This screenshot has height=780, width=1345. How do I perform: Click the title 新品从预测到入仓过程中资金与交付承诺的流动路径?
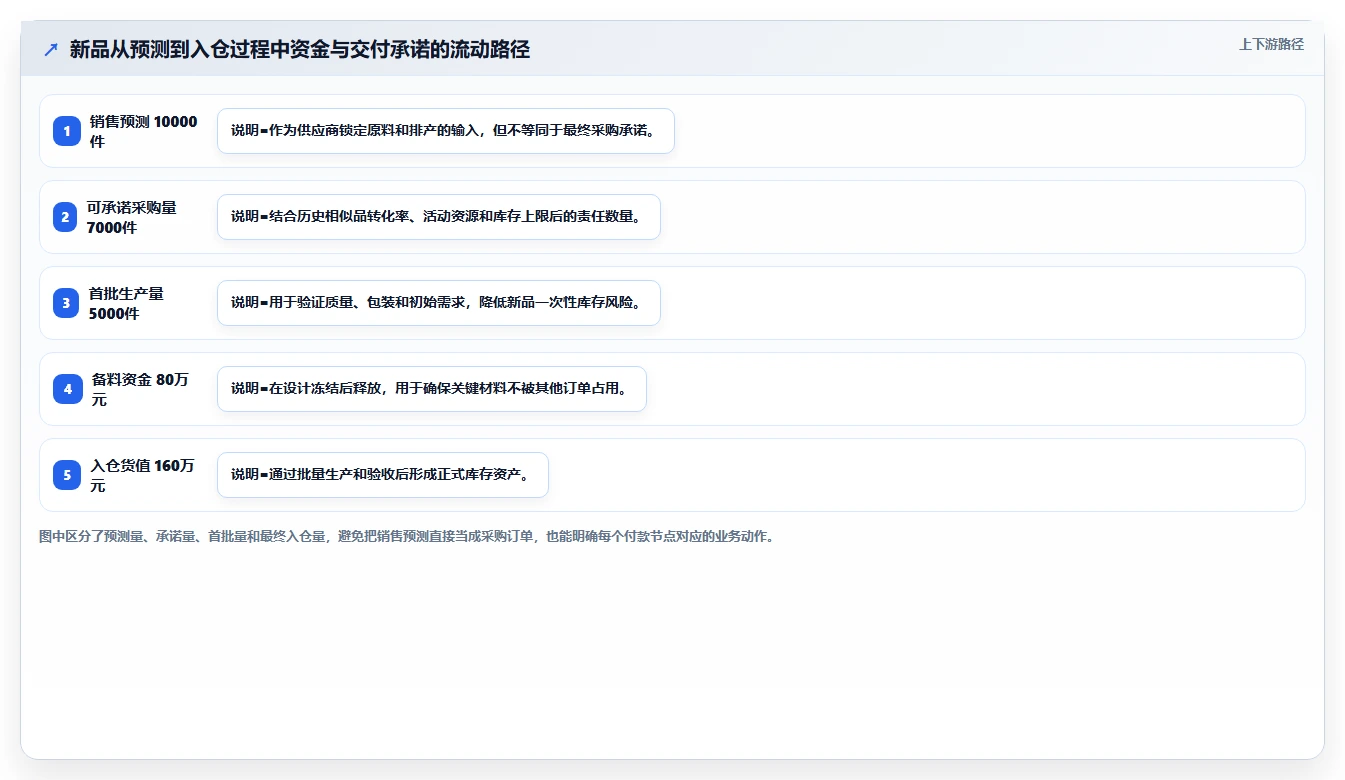pos(299,49)
